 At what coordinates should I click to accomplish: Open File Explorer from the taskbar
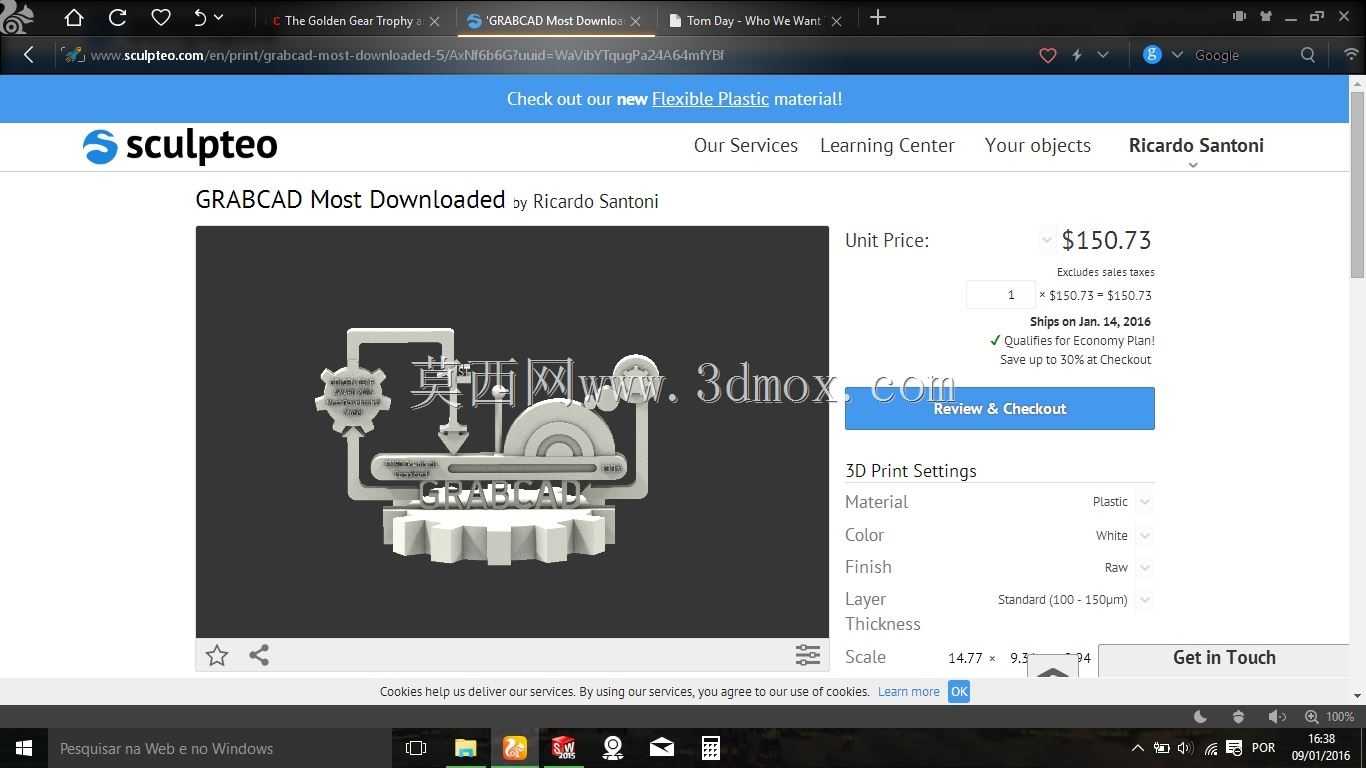466,748
